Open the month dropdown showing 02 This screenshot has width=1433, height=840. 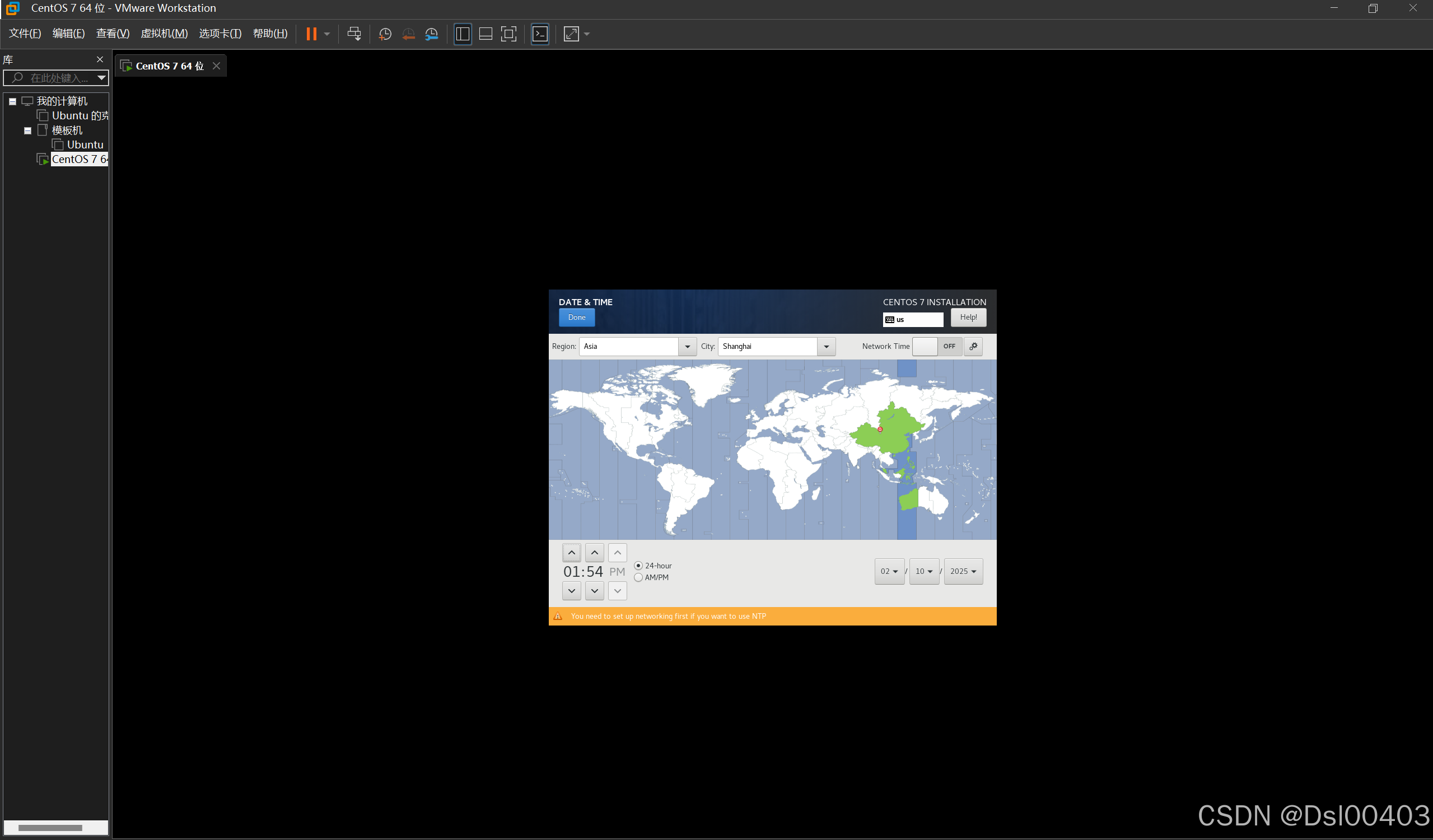click(889, 572)
